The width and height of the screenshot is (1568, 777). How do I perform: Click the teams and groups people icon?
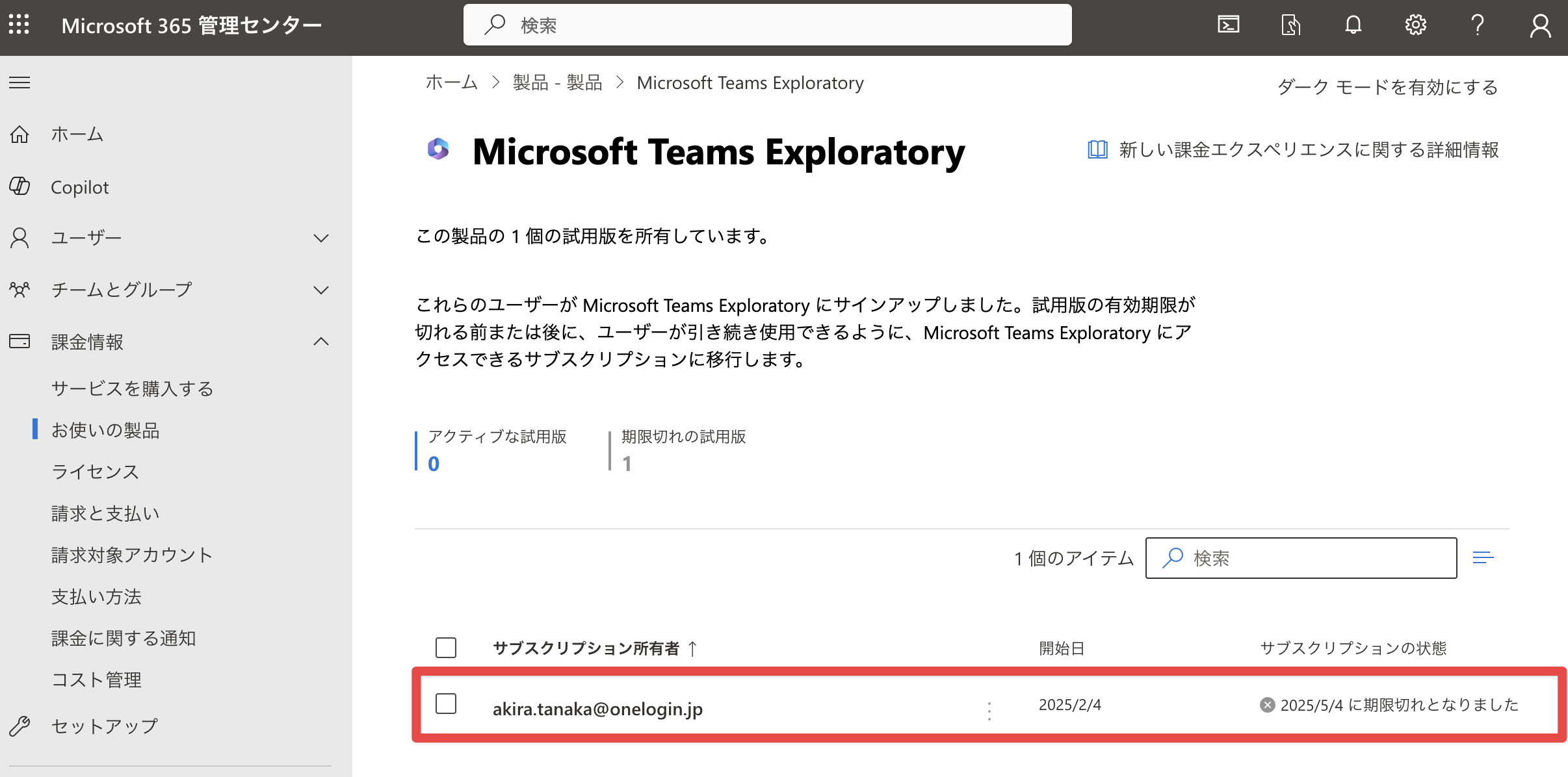pyautogui.click(x=20, y=289)
